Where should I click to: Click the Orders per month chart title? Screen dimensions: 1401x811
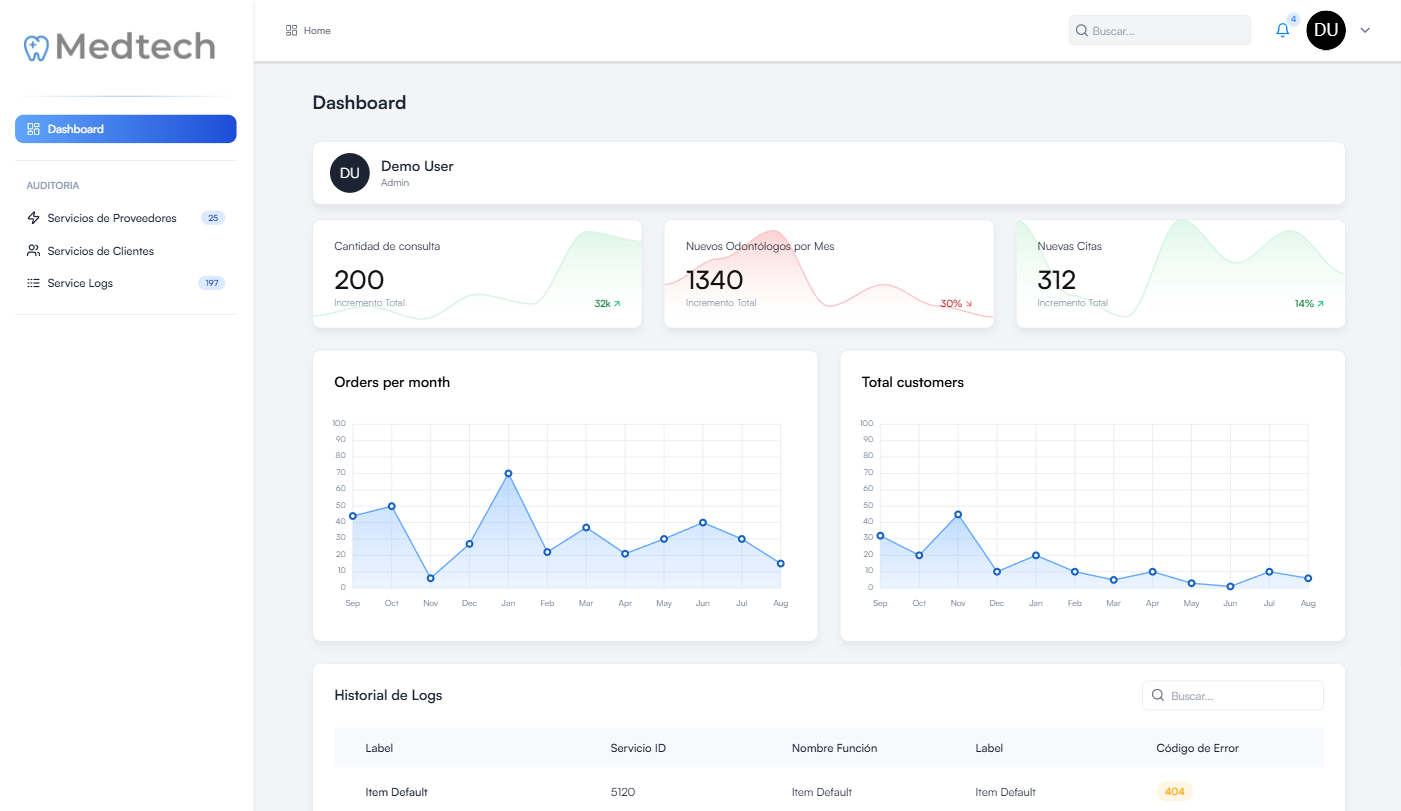click(392, 382)
